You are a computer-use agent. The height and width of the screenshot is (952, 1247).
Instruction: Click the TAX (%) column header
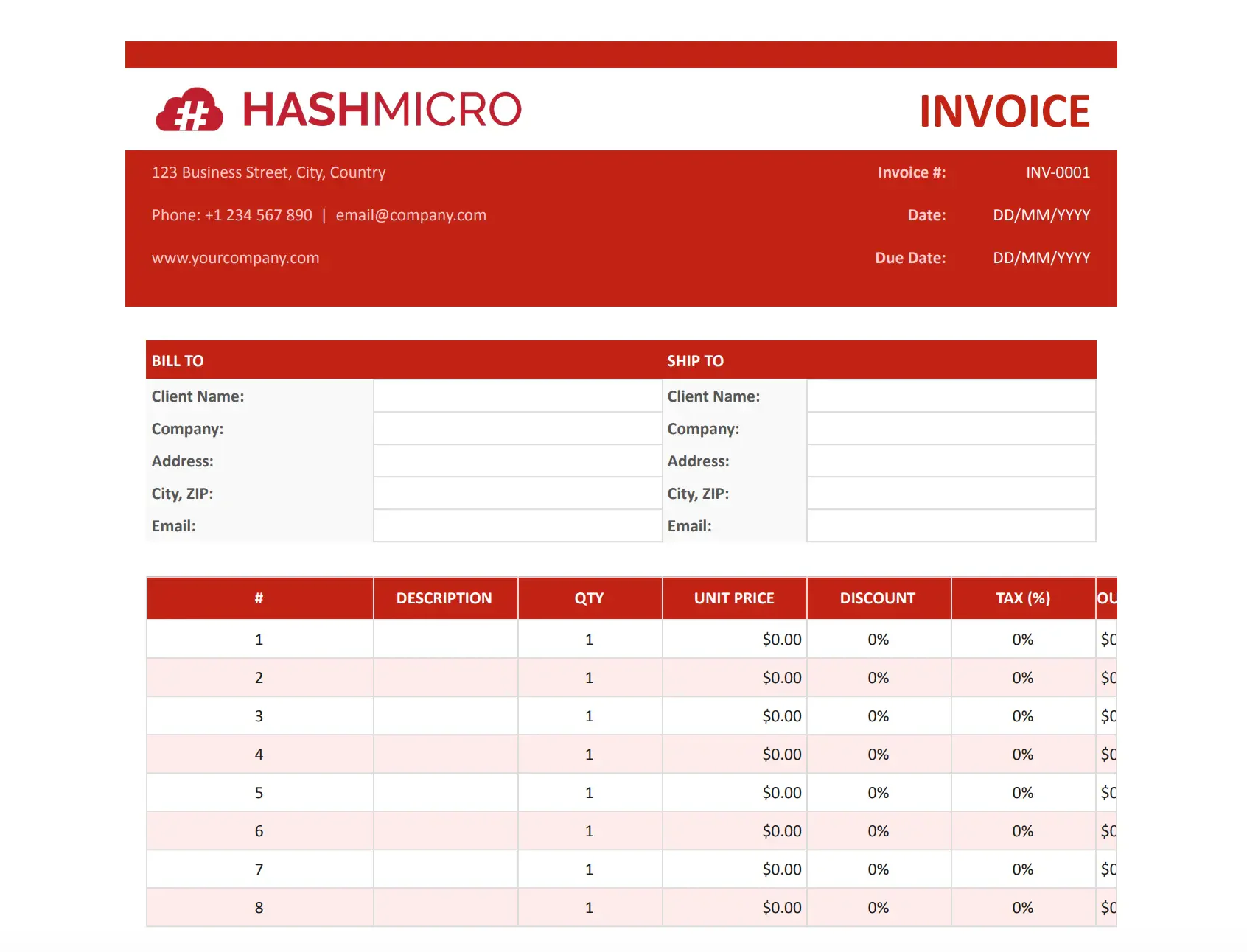[1023, 598]
